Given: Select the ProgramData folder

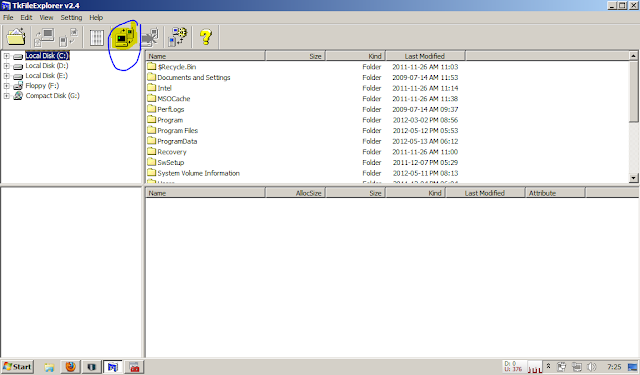Looking at the screenshot, I should tap(177, 141).
